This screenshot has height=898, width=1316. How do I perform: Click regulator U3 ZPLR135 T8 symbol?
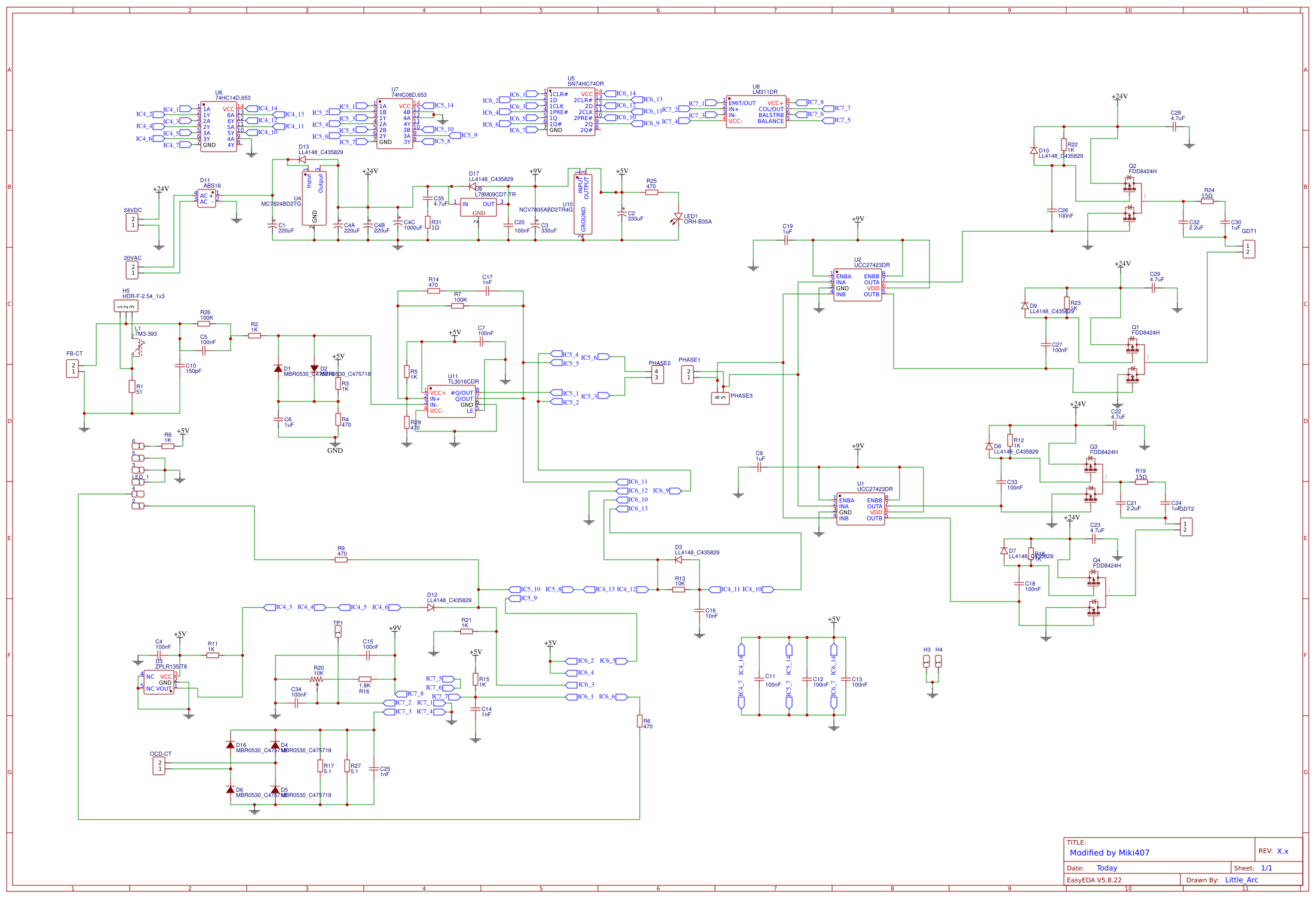pyautogui.click(x=159, y=681)
